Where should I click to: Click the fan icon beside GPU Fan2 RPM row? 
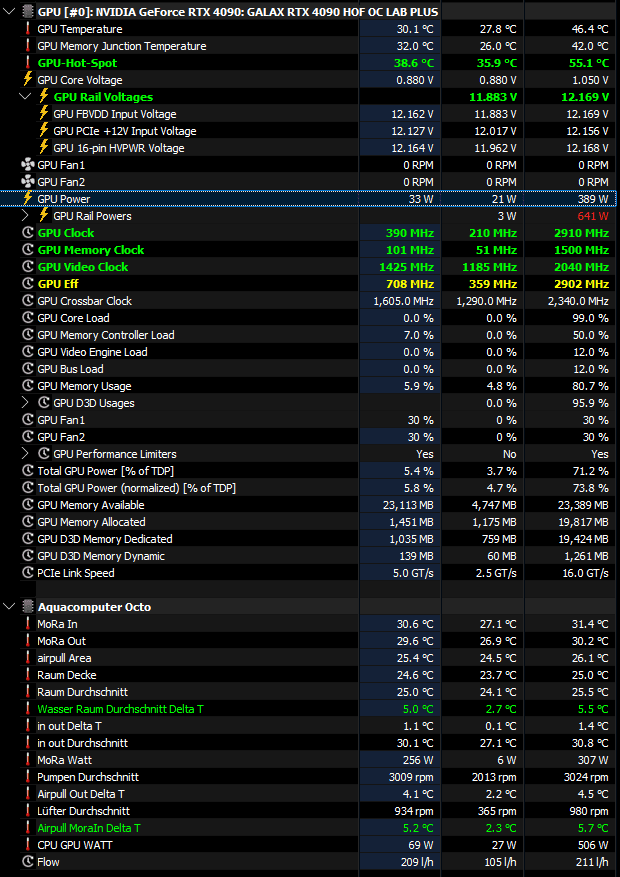(27, 182)
